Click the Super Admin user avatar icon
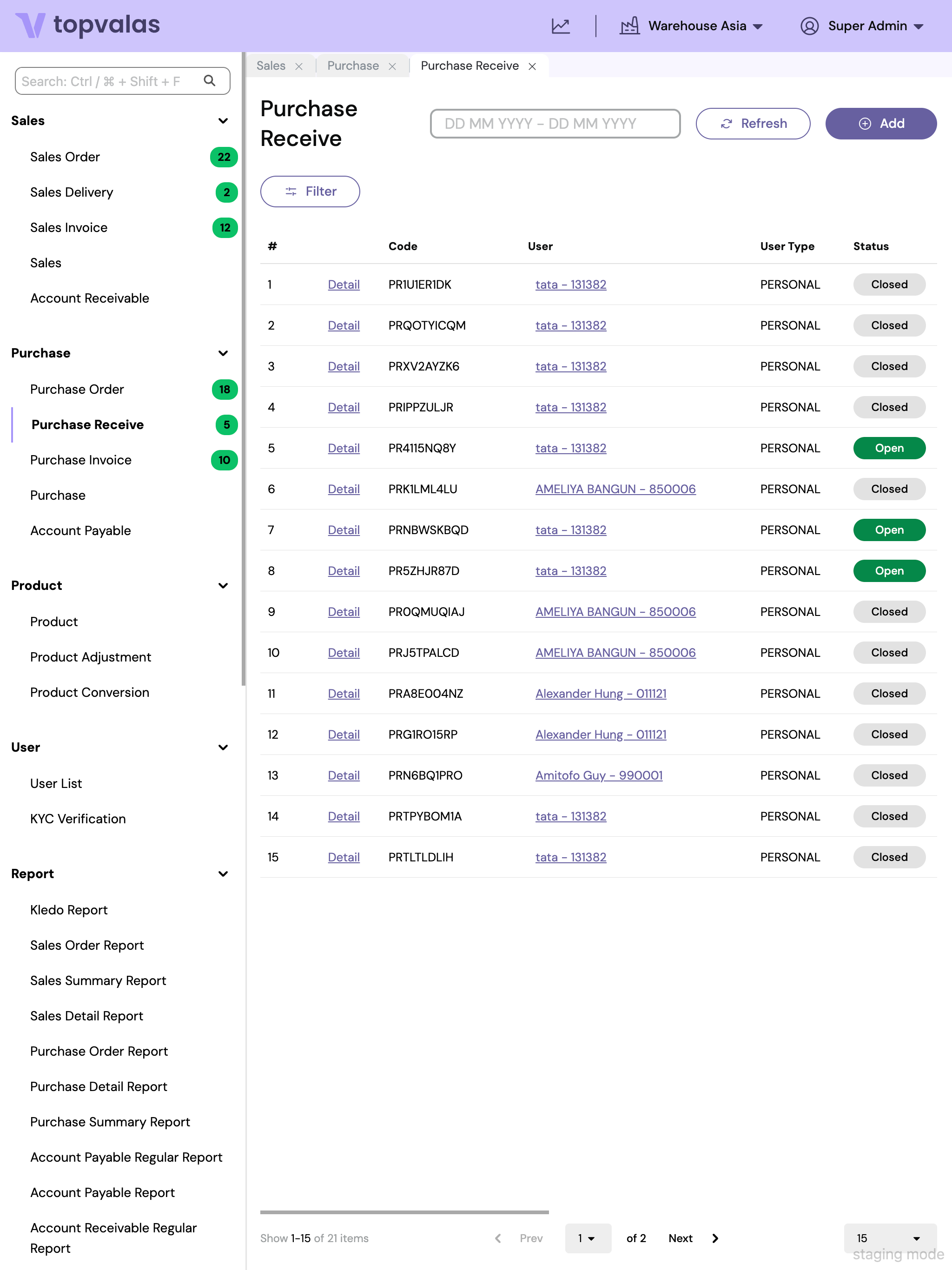This screenshot has width=952, height=1270. [x=809, y=26]
